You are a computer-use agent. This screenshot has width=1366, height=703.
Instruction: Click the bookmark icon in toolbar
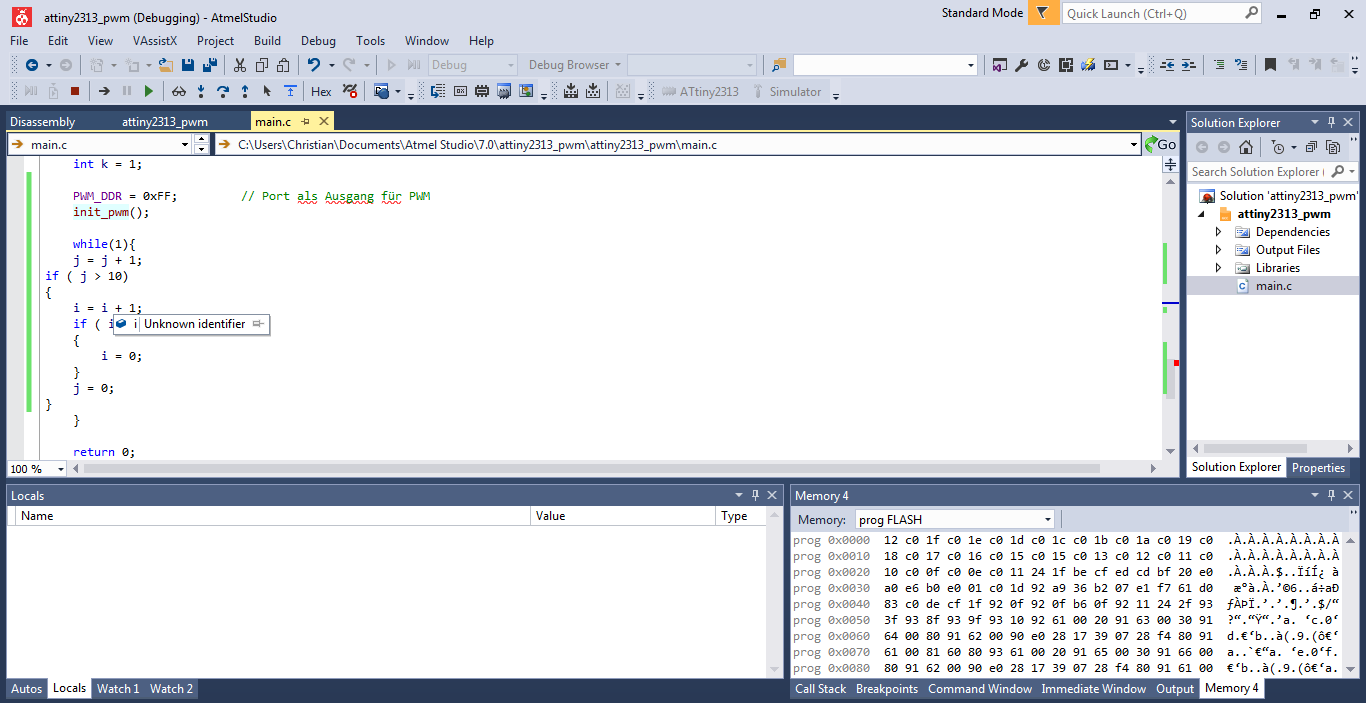point(1270,65)
